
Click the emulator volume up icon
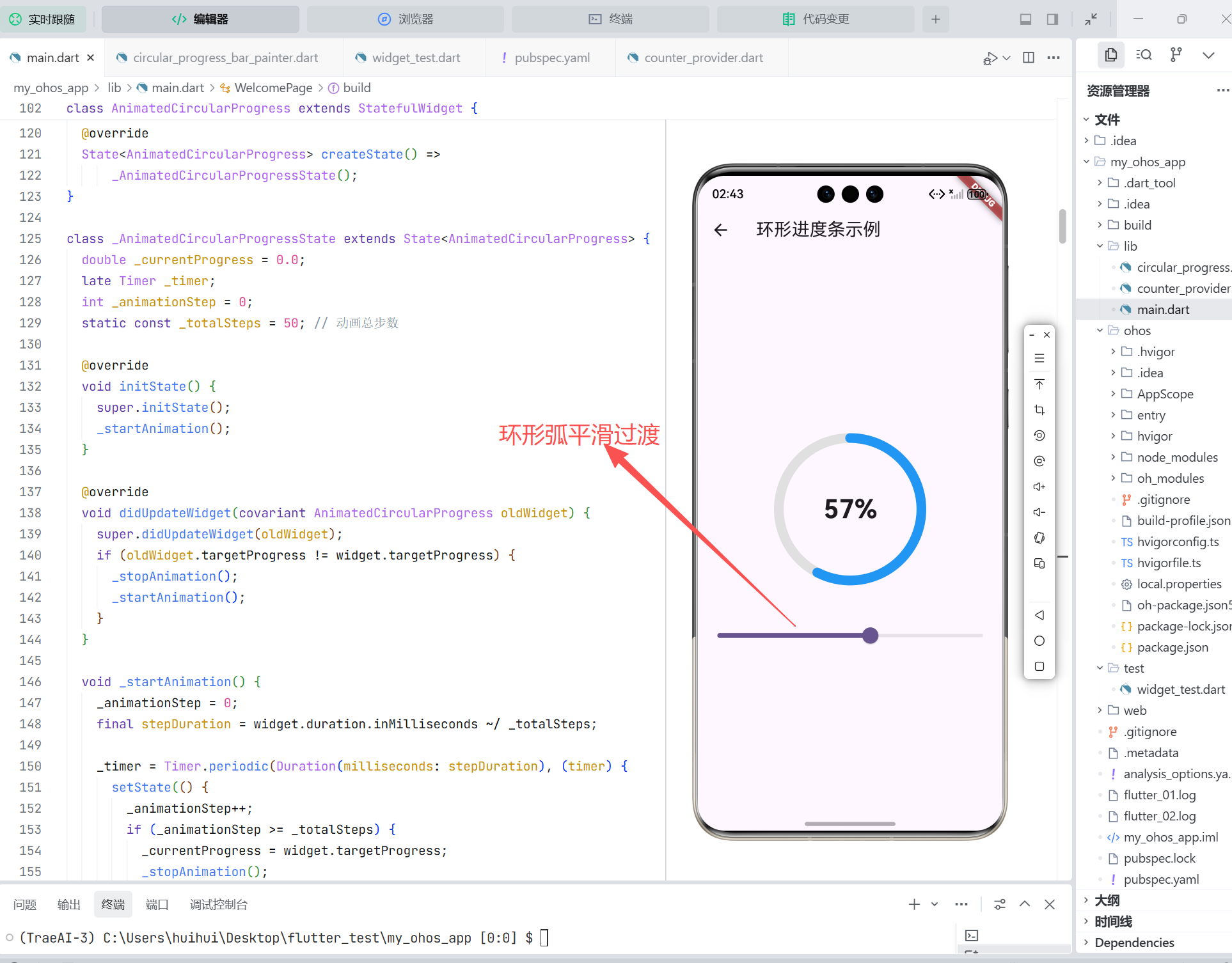[x=1039, y=487]
